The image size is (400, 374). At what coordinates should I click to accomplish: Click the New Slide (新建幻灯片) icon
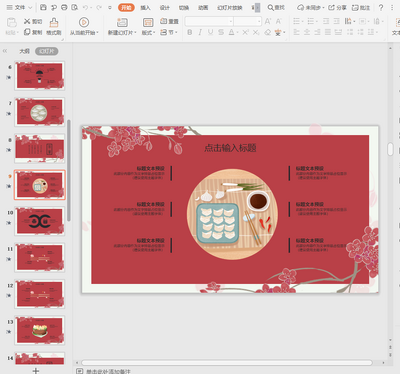coord(122,22)
